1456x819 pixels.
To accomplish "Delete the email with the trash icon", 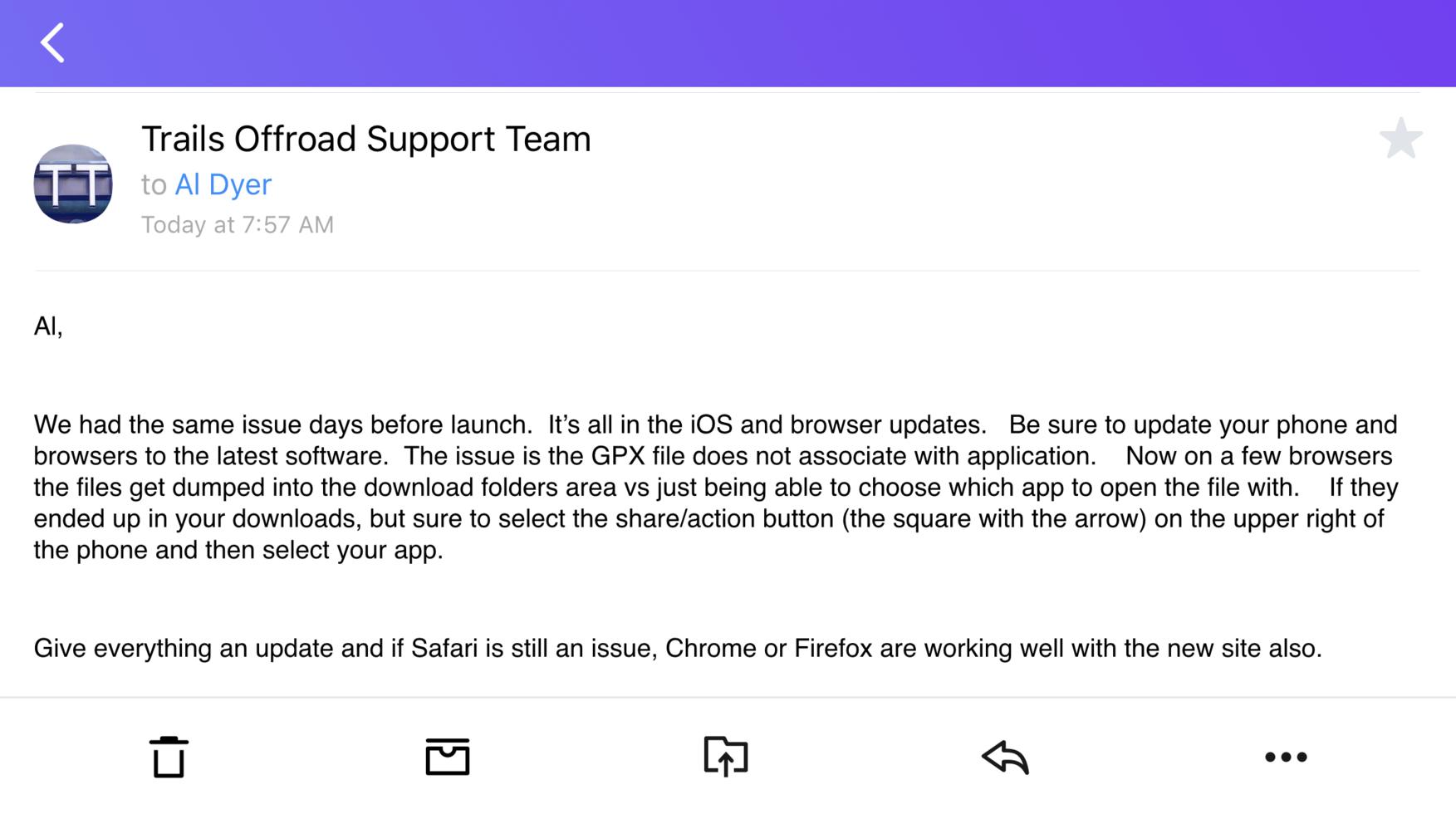I will coord(169,757).
